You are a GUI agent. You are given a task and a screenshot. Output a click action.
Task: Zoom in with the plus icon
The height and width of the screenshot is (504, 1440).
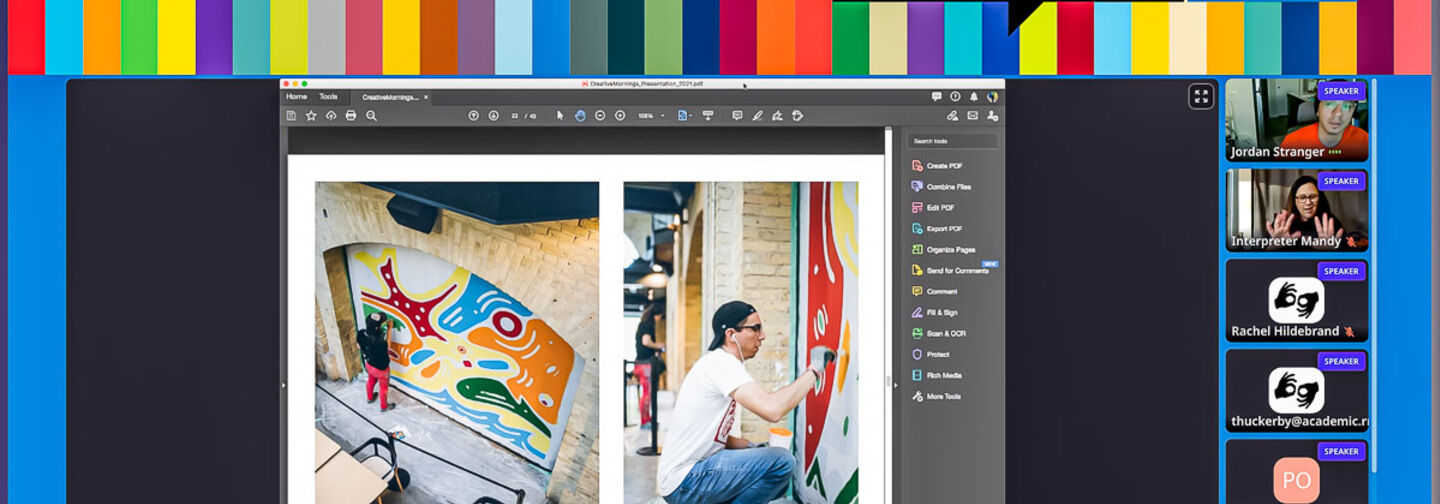pos(620,116)
